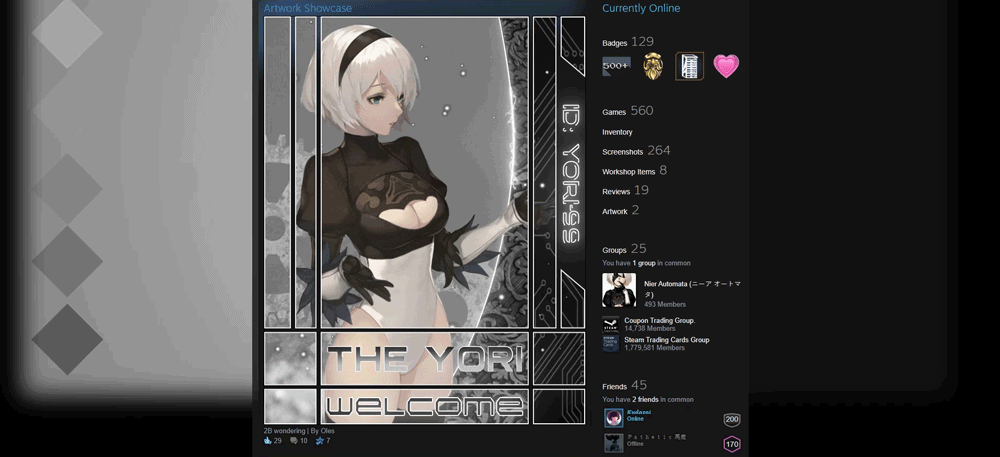The height and width of the screenshot is (457, 1000).
Task: Open Kudasai friend avatar
Action: (614, 418)
